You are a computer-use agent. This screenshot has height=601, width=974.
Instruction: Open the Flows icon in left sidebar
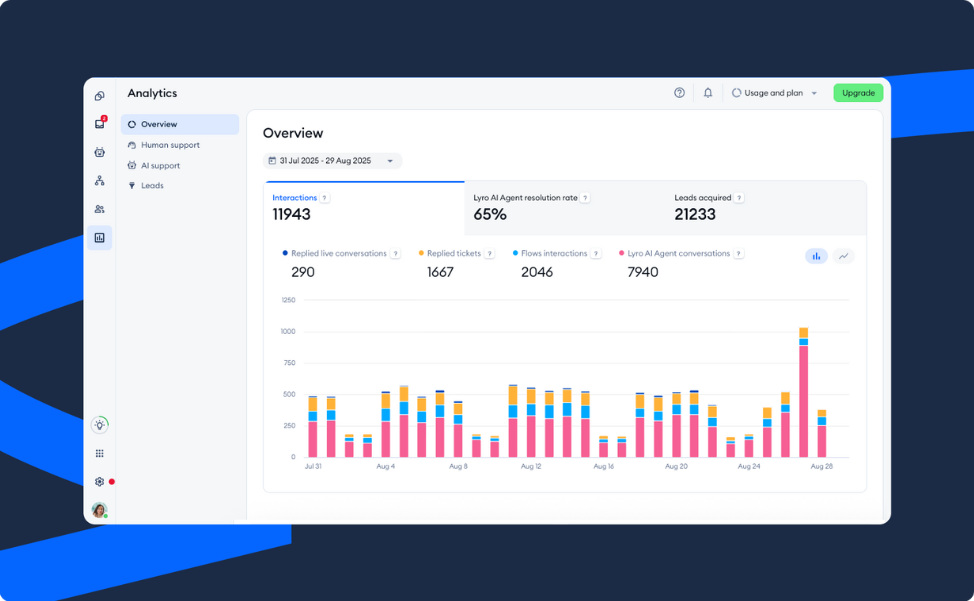[x=99, y=181]
